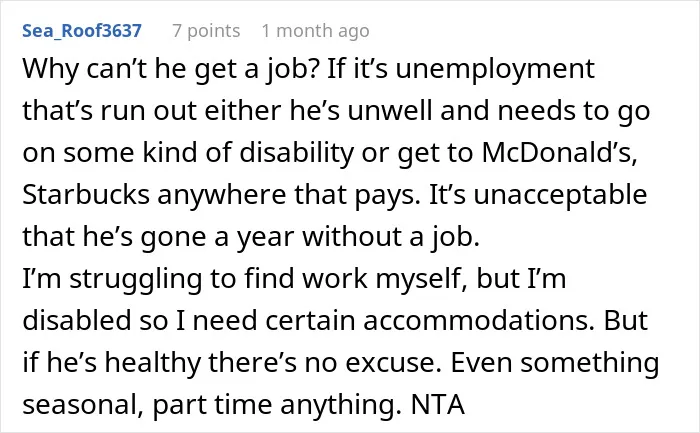Click the word struggling in the comment
The image size is (700, 433).
coord(136,279)
